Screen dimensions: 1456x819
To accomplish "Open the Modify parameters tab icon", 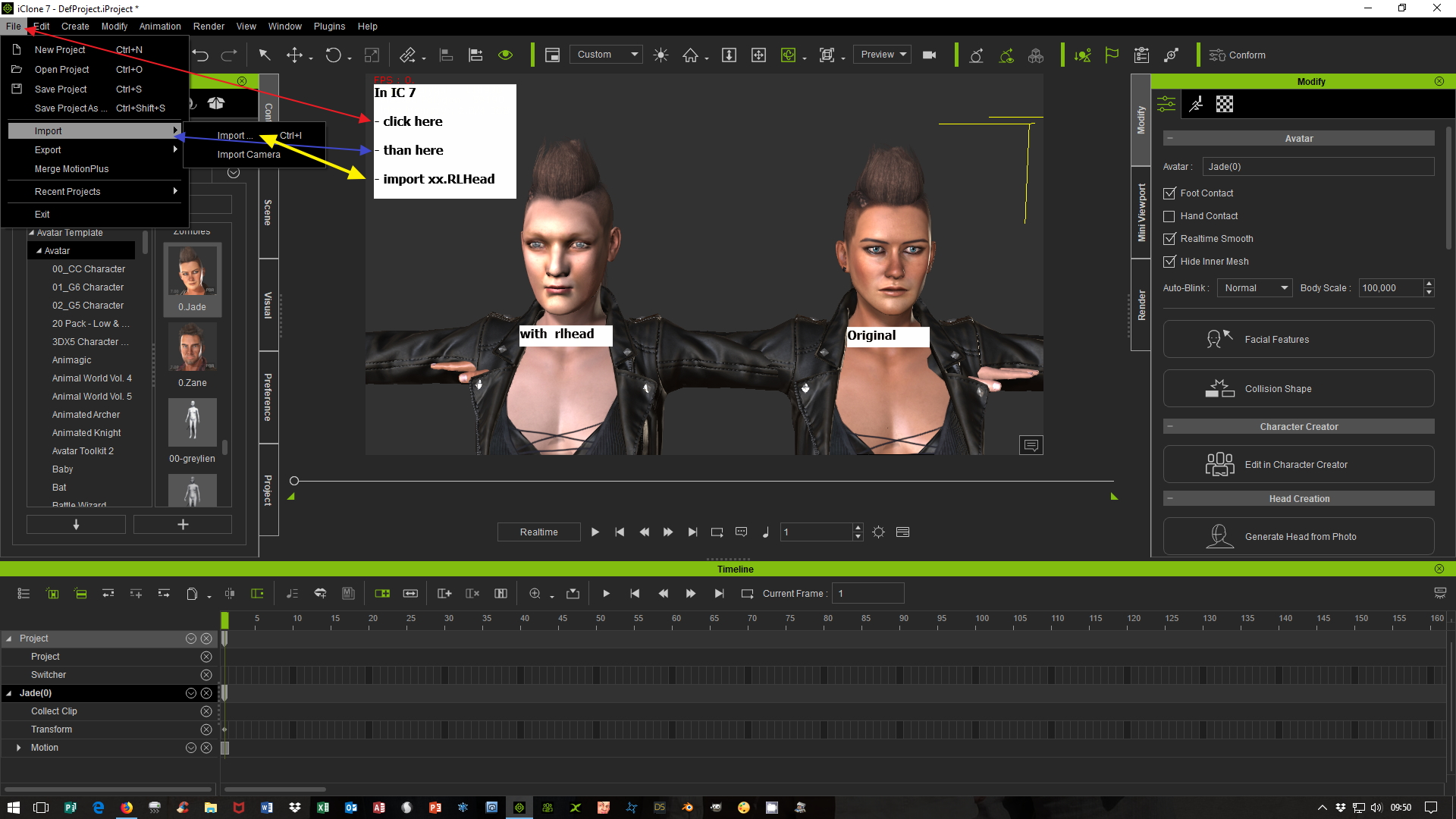I will click(1166, 104).
